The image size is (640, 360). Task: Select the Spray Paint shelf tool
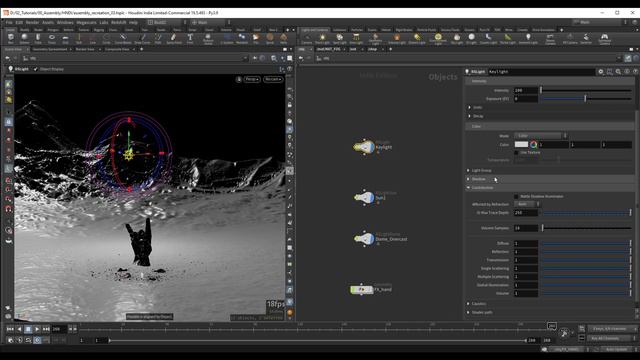point(174,39)
